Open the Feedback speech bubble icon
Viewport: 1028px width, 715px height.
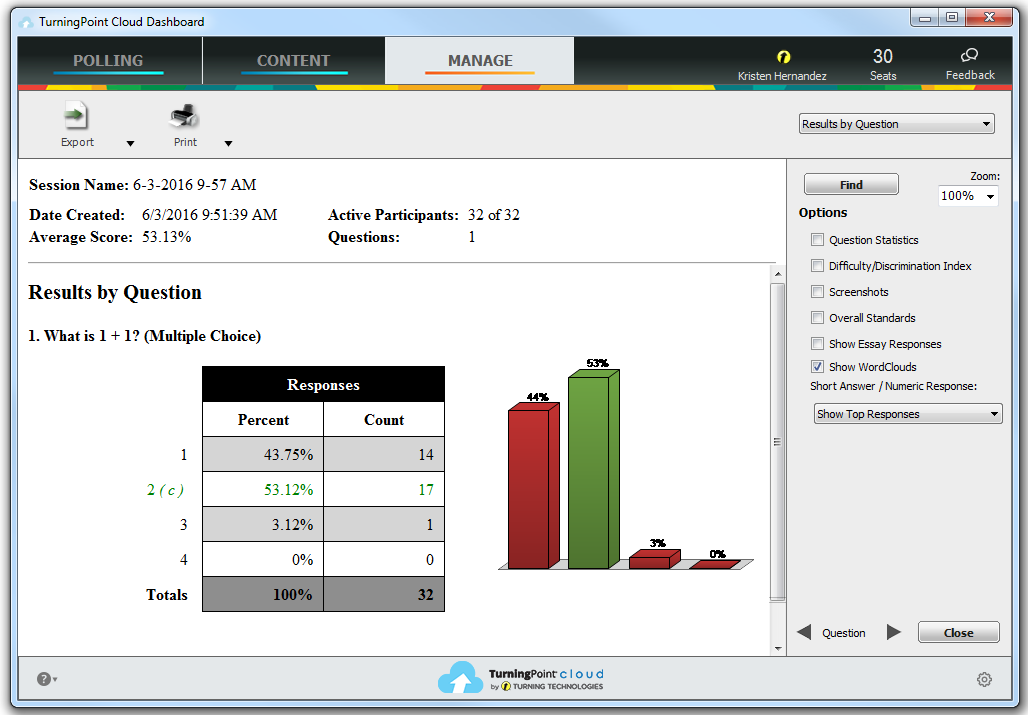[x=970, y=55]
